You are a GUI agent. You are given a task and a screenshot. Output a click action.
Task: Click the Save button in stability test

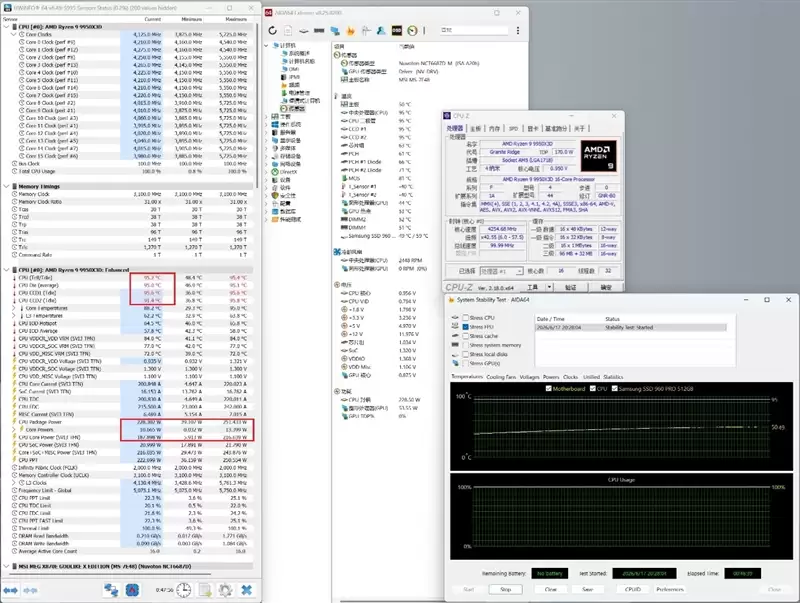pyautogui.click(x=588, y=589)
